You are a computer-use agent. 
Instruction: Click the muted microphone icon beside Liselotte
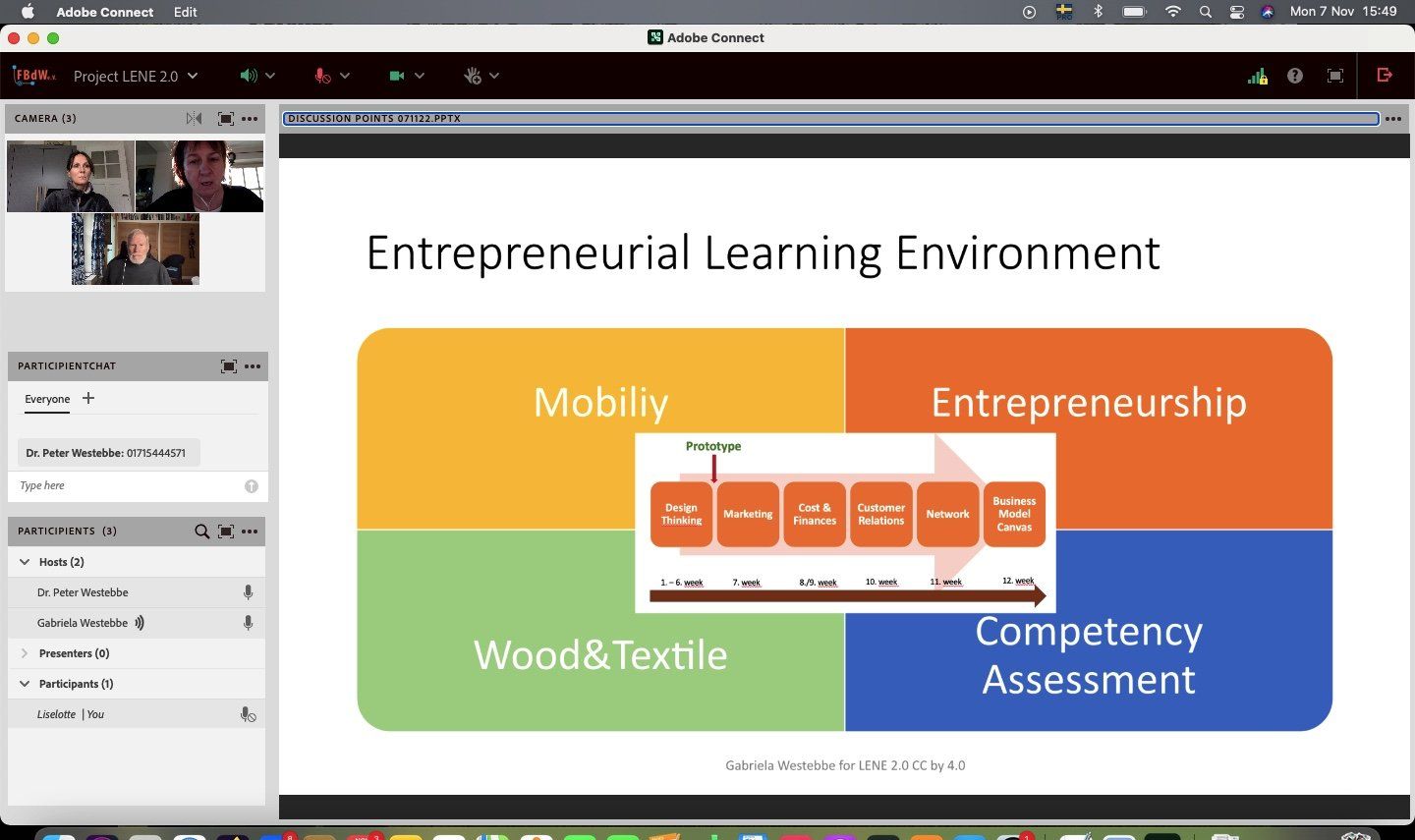coord(249,714)
